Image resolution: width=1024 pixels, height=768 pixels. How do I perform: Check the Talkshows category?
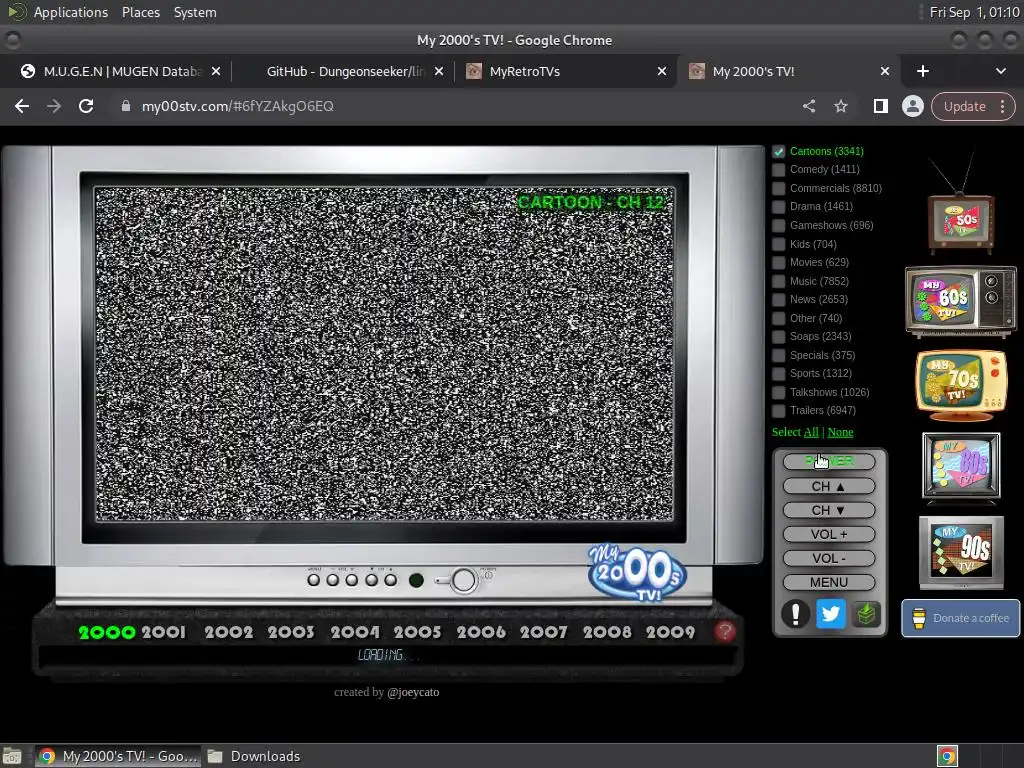coord(778,392)
